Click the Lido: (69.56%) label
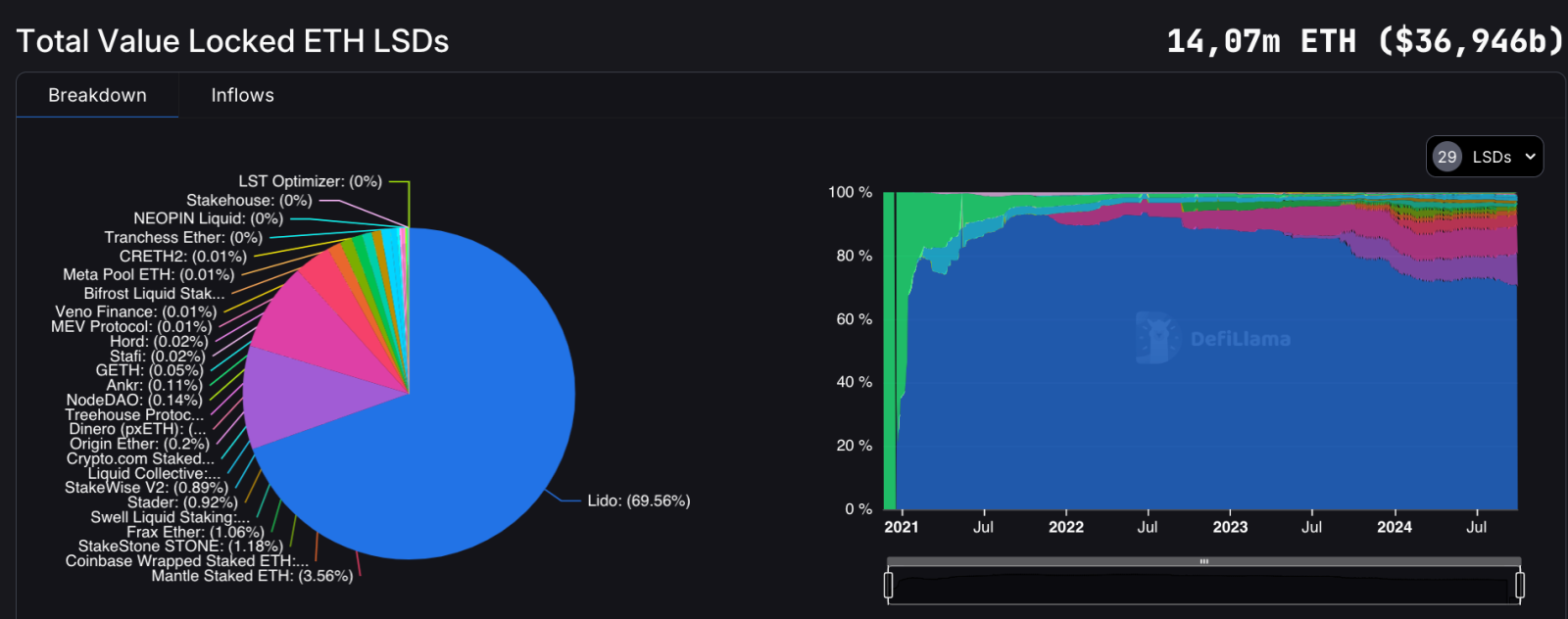Screen dimensions: 1568x619 click(x=639, y=500)
